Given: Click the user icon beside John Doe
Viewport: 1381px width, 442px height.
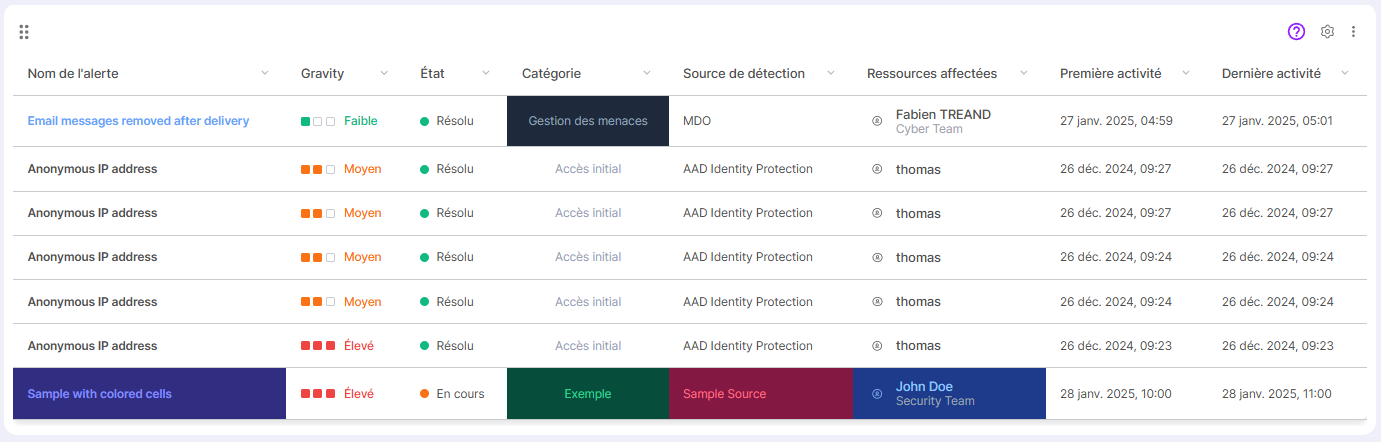Looking at the screenshot, I should (x=877, y=394).
